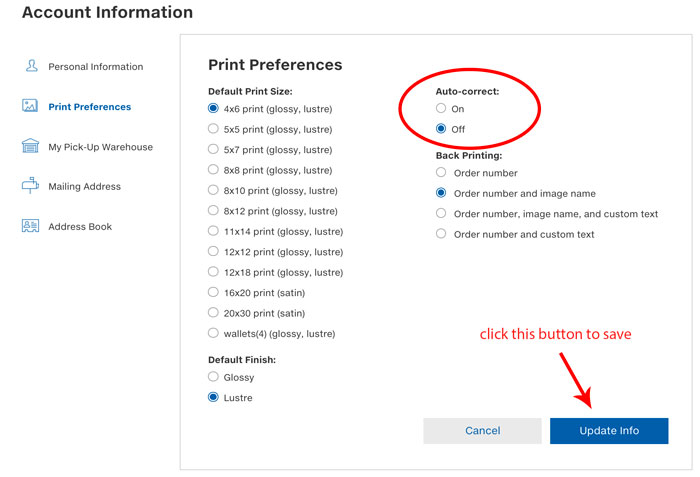
Task: Click the Personal Information person icon
Action: [x=32, y=66]
